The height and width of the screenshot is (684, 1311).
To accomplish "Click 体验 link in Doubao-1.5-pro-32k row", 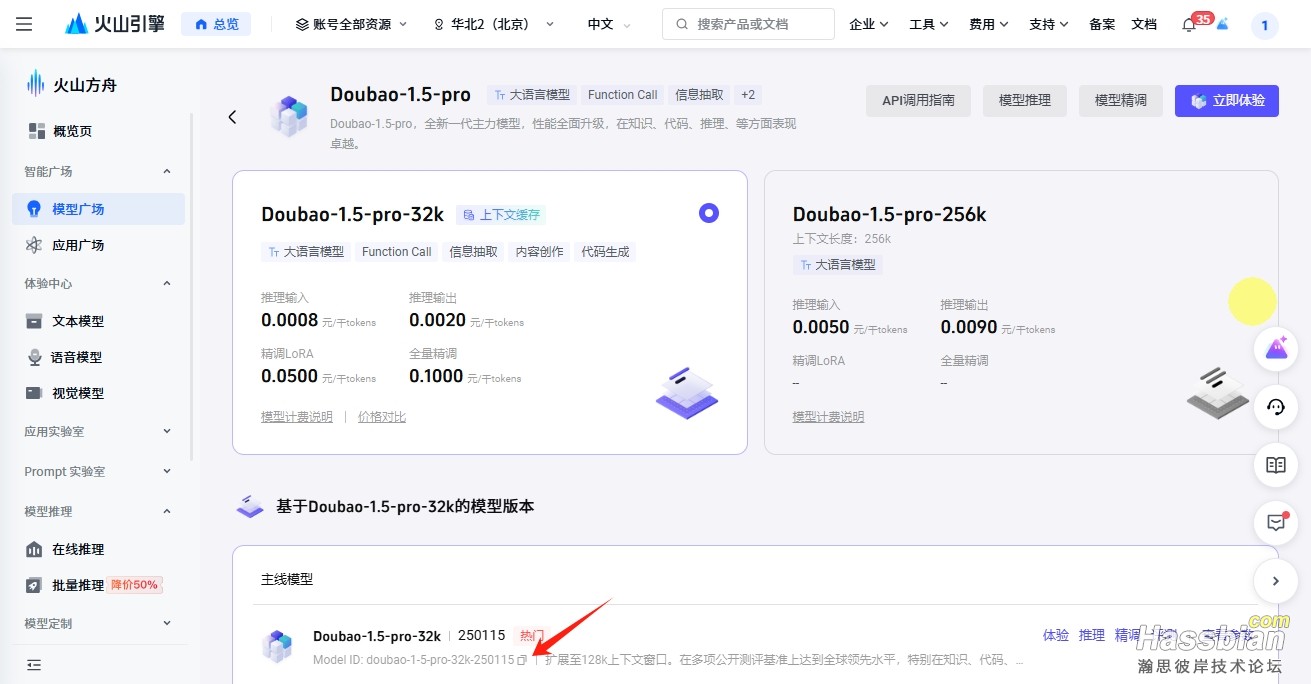I will point(1056,635).
